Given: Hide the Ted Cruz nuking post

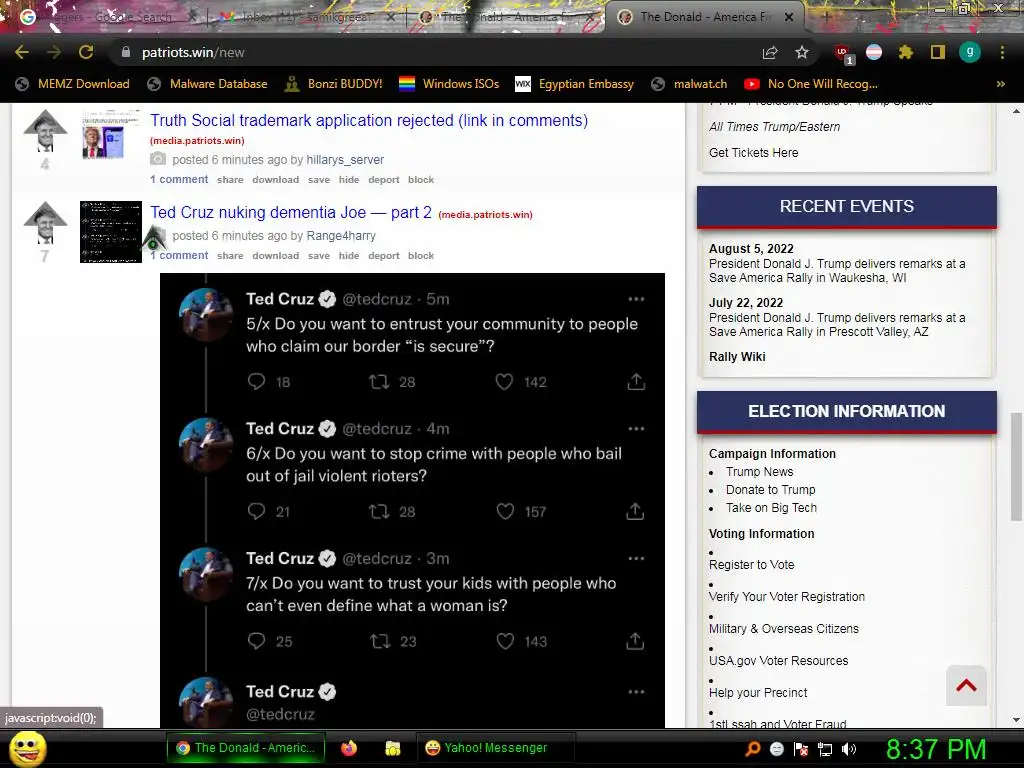Looking at the screenshot, I should point(349,256).
